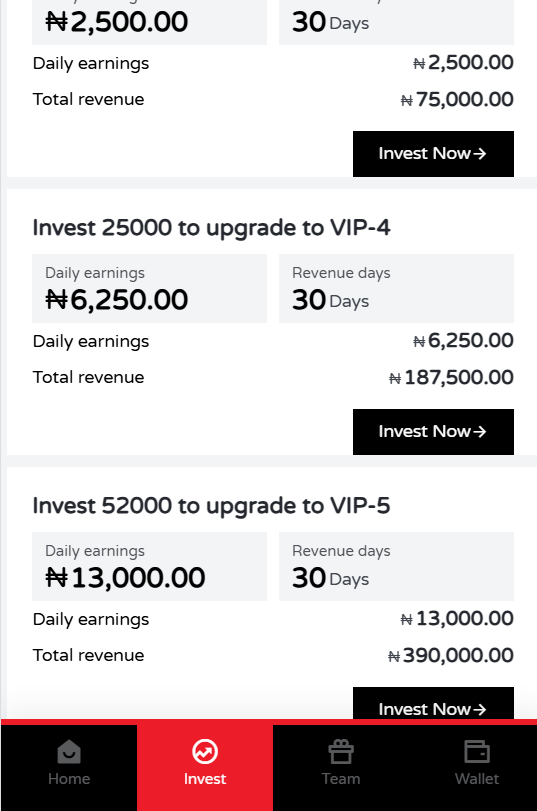Click the VIP-5 Revenue days box

coord(396,566)
